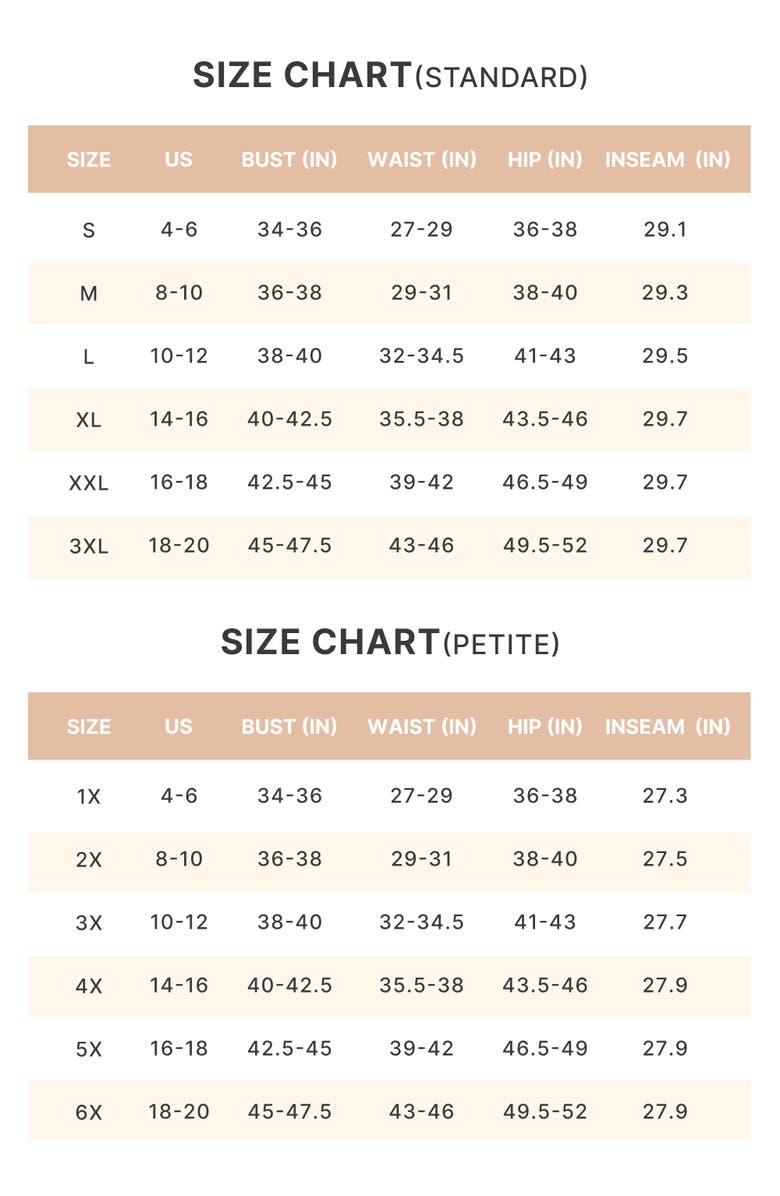Select the 29.5 inseam value
This screenshot has width=780, height=1196.
(x=665, y=356)
